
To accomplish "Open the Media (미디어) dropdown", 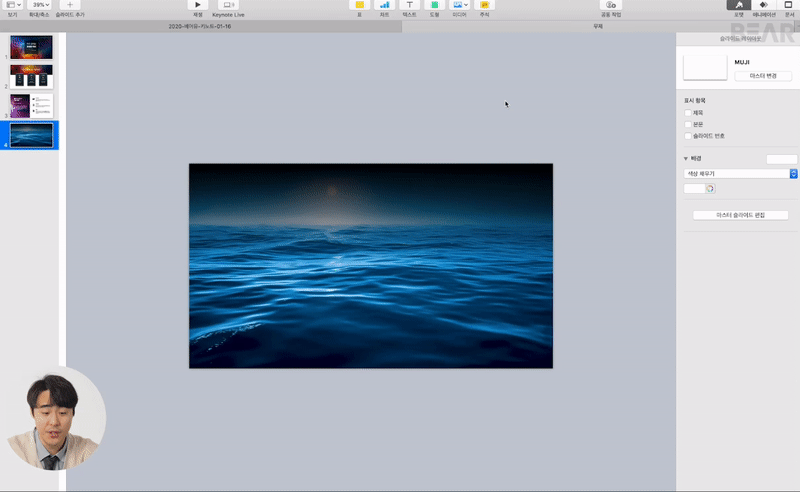I will pos(460,5).
